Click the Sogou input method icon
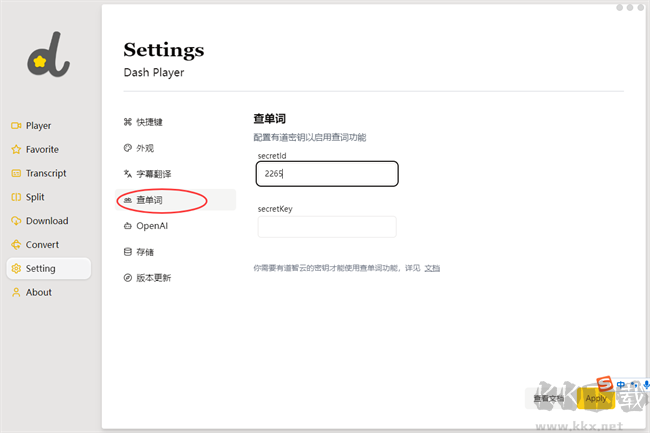This screenshot has width=650, height=433. (x=604, y=384)
